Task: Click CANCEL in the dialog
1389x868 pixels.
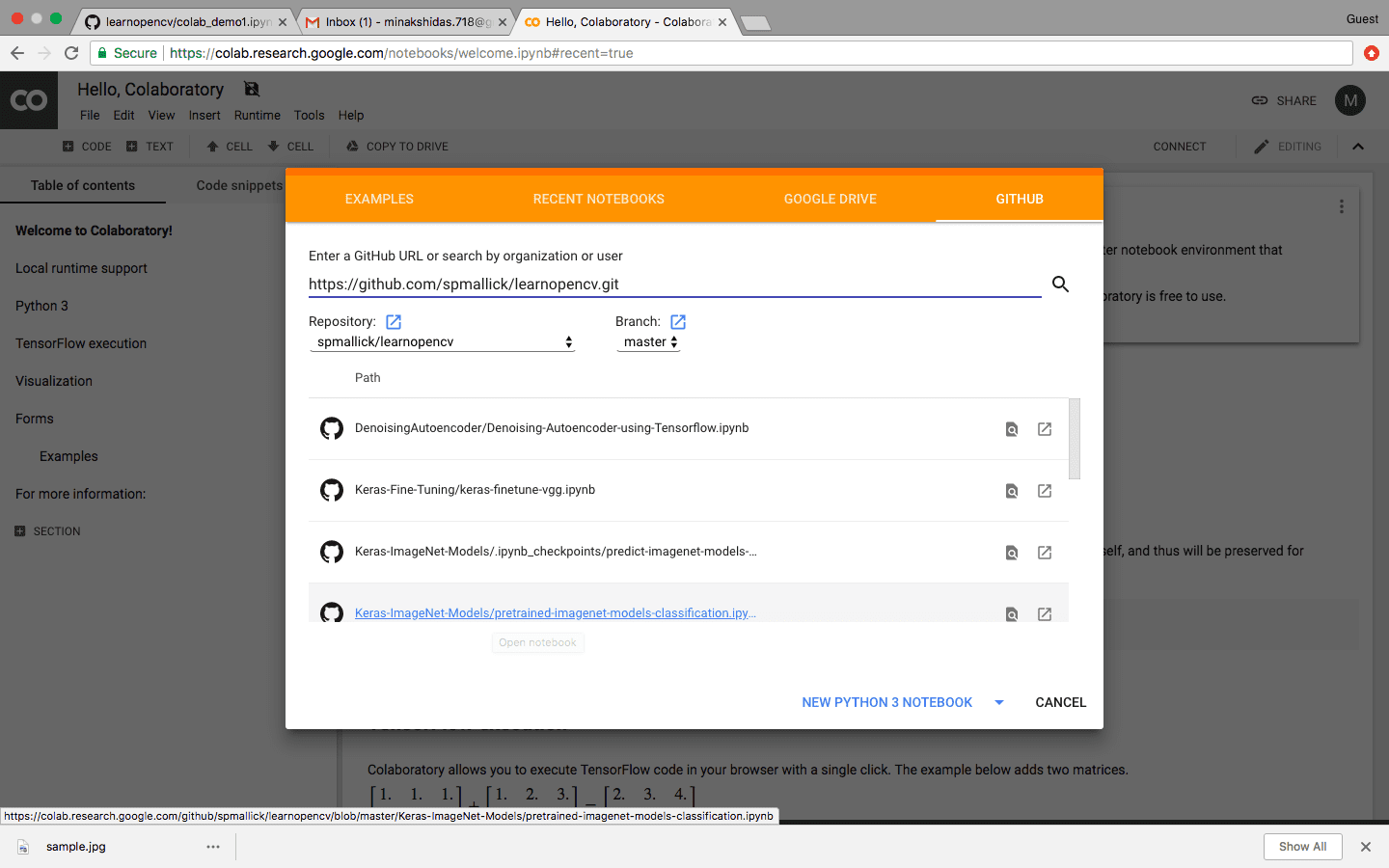Action: pyautogui.click(x=1061, y=702)
